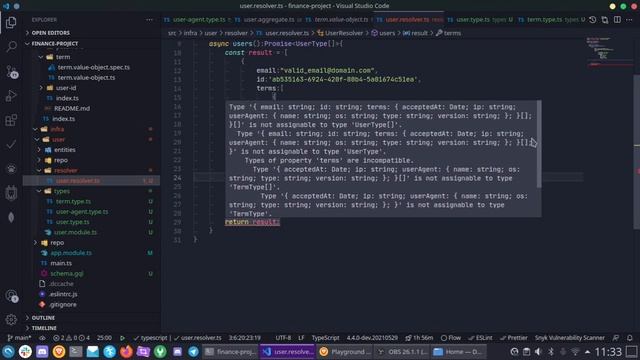Click the notifications bell in status bar
640x360 pixels.
coord(629,338)
